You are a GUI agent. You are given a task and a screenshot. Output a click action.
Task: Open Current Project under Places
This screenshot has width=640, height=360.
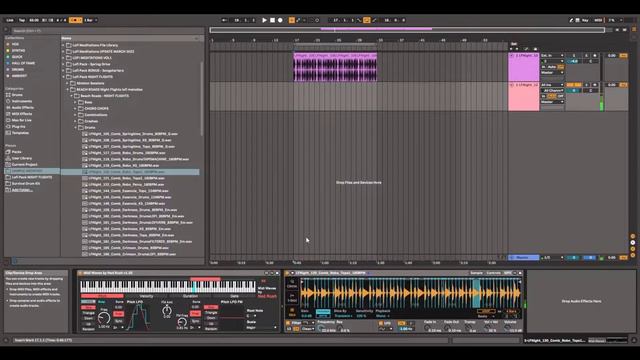coord(24,164)
